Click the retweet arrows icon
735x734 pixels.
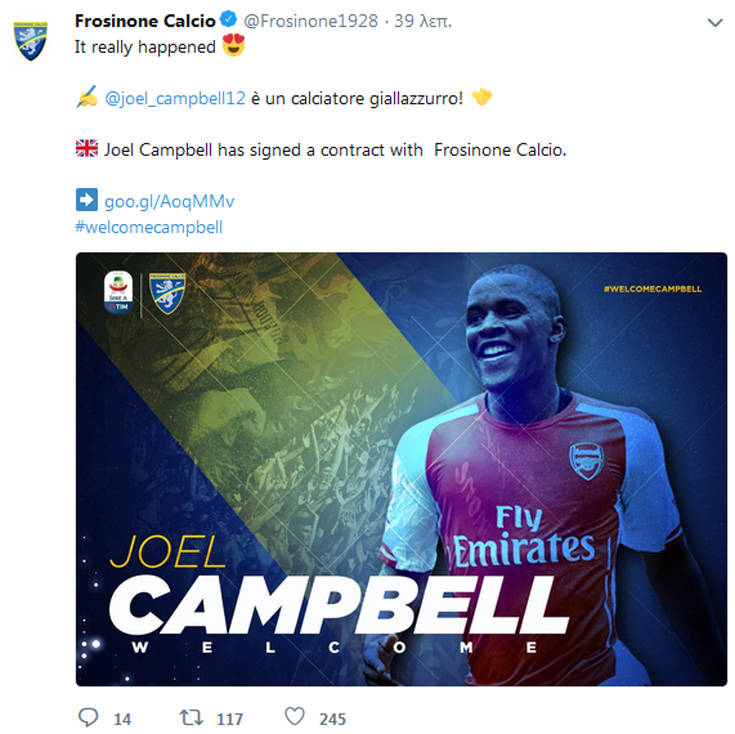(191, 717)
